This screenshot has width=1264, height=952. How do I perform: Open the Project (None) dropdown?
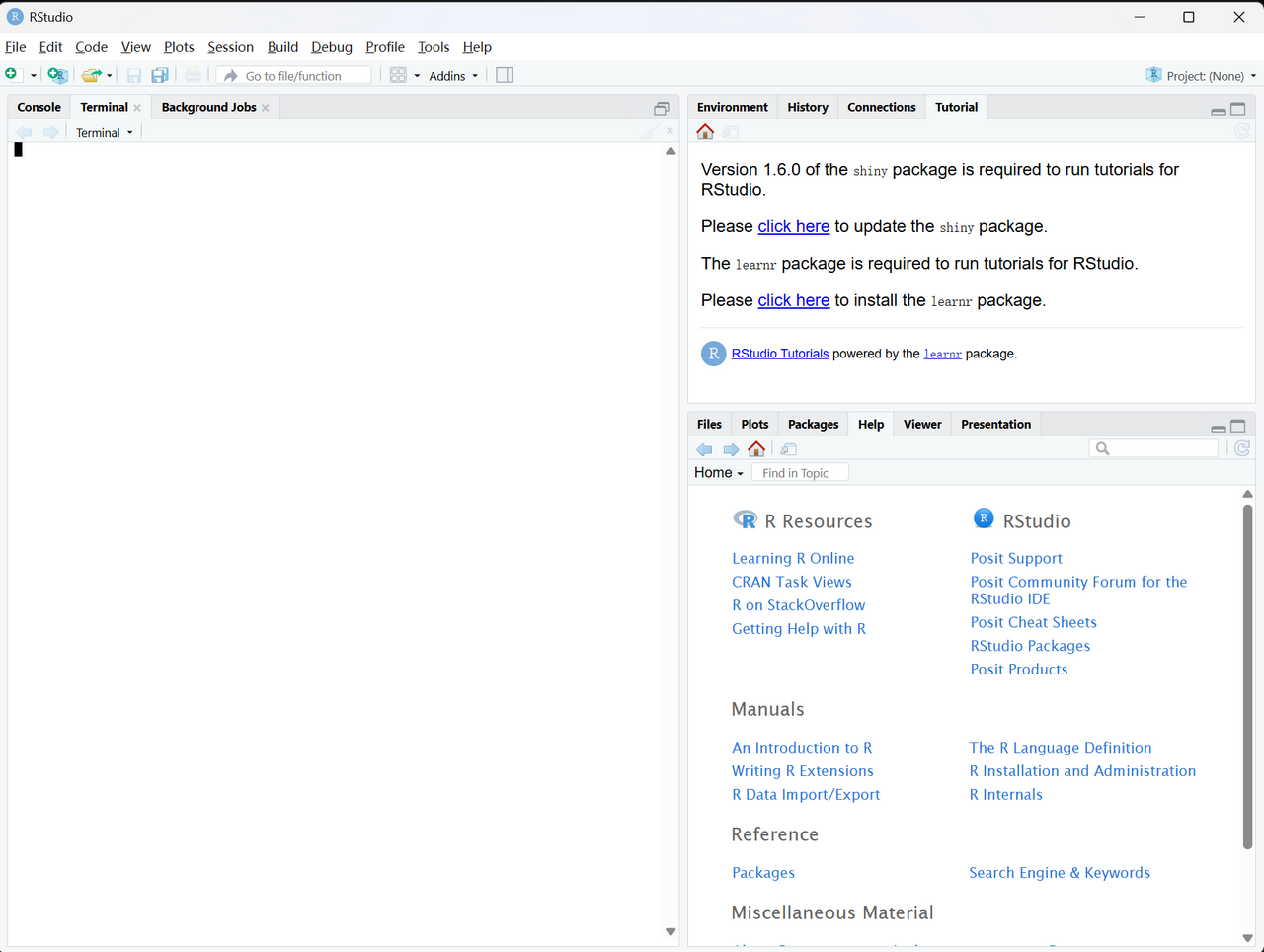click(1203, 76)
